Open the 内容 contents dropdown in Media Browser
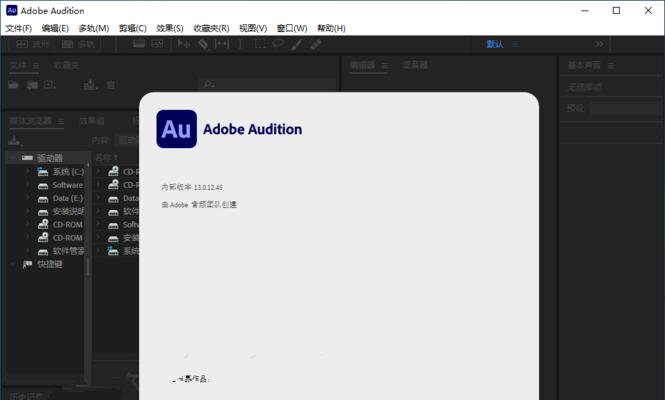665x400 pixels. pyautogui.click(x=128, y=140)
